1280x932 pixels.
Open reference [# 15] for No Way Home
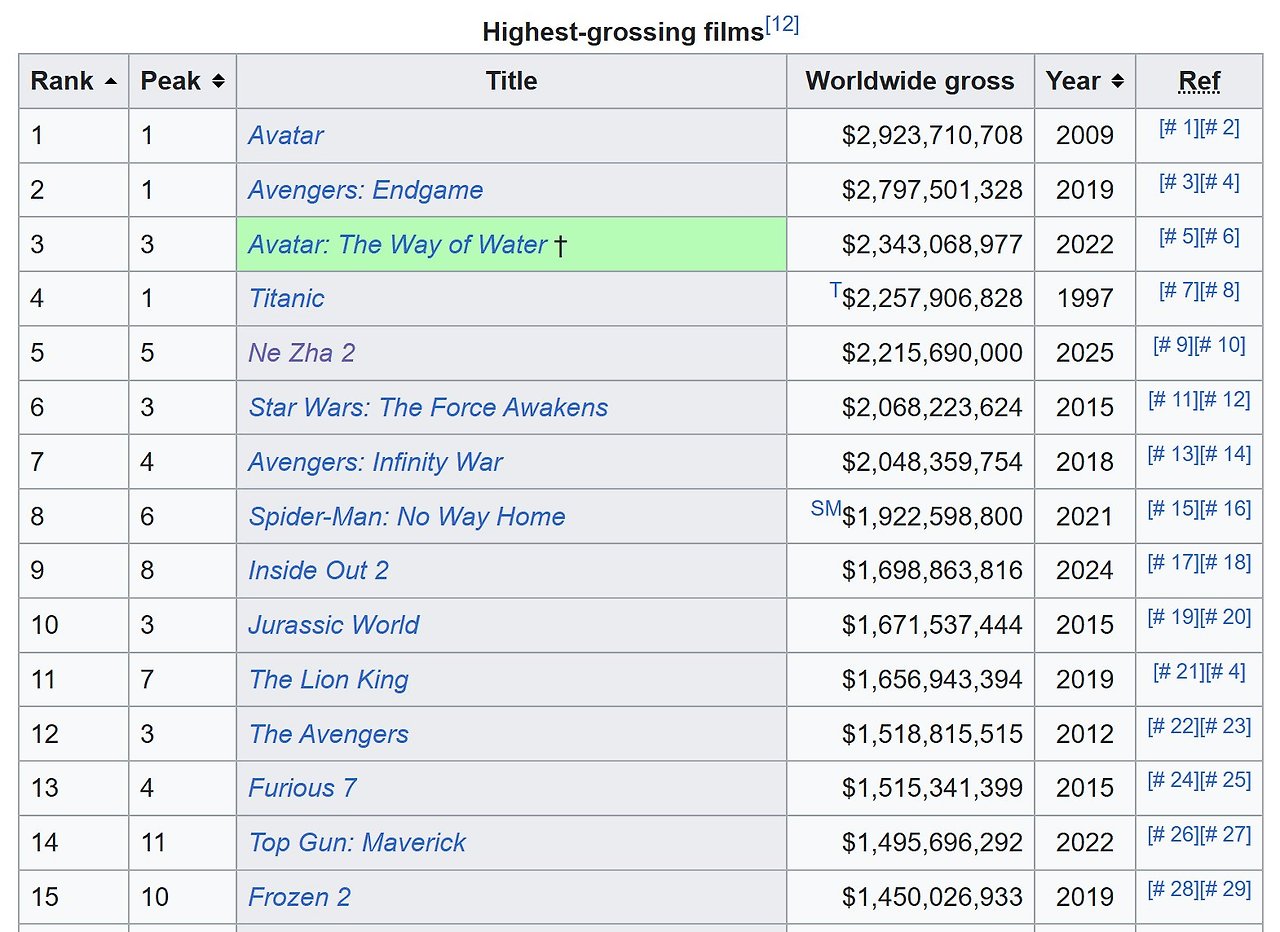point(1173,508)
